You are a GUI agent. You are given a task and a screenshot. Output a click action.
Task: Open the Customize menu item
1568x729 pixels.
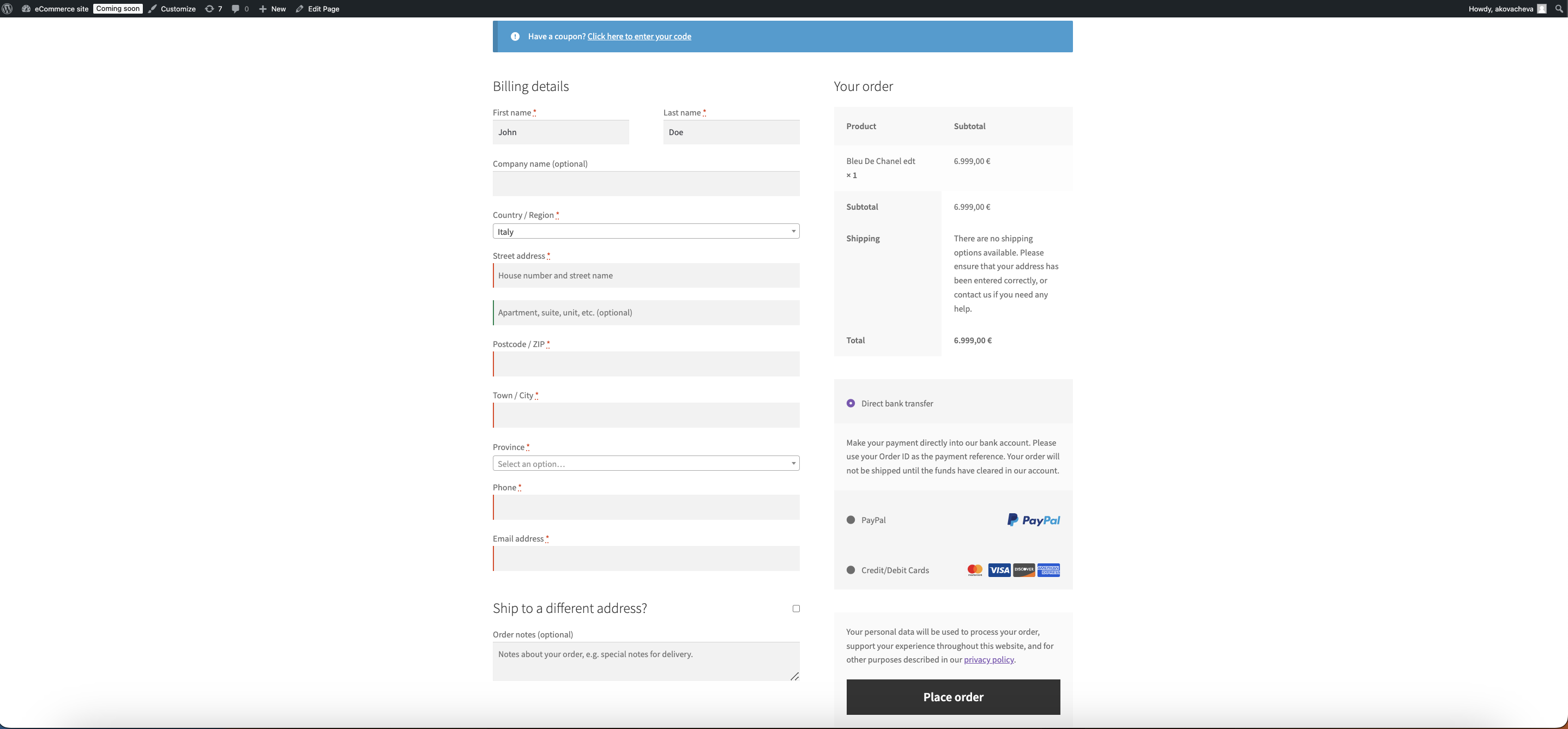(172, 9)
